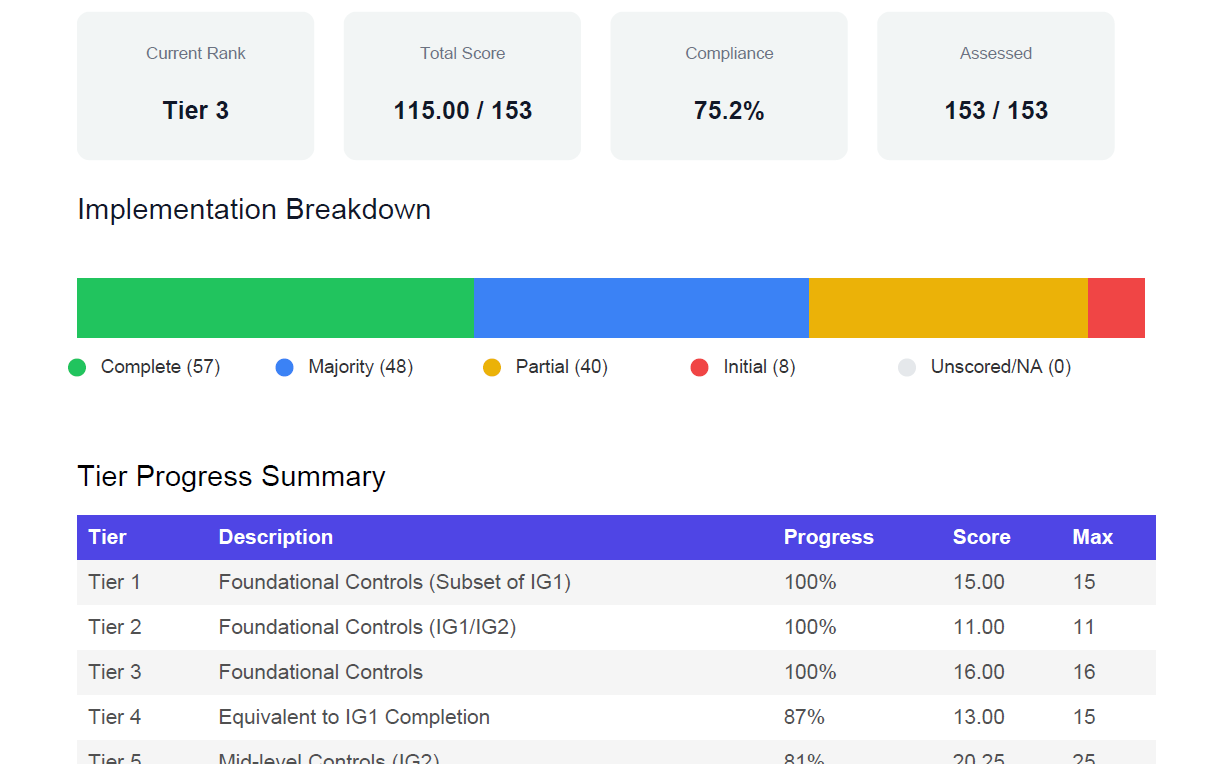Click the yellow Partial legend marker

pos(493,367)
